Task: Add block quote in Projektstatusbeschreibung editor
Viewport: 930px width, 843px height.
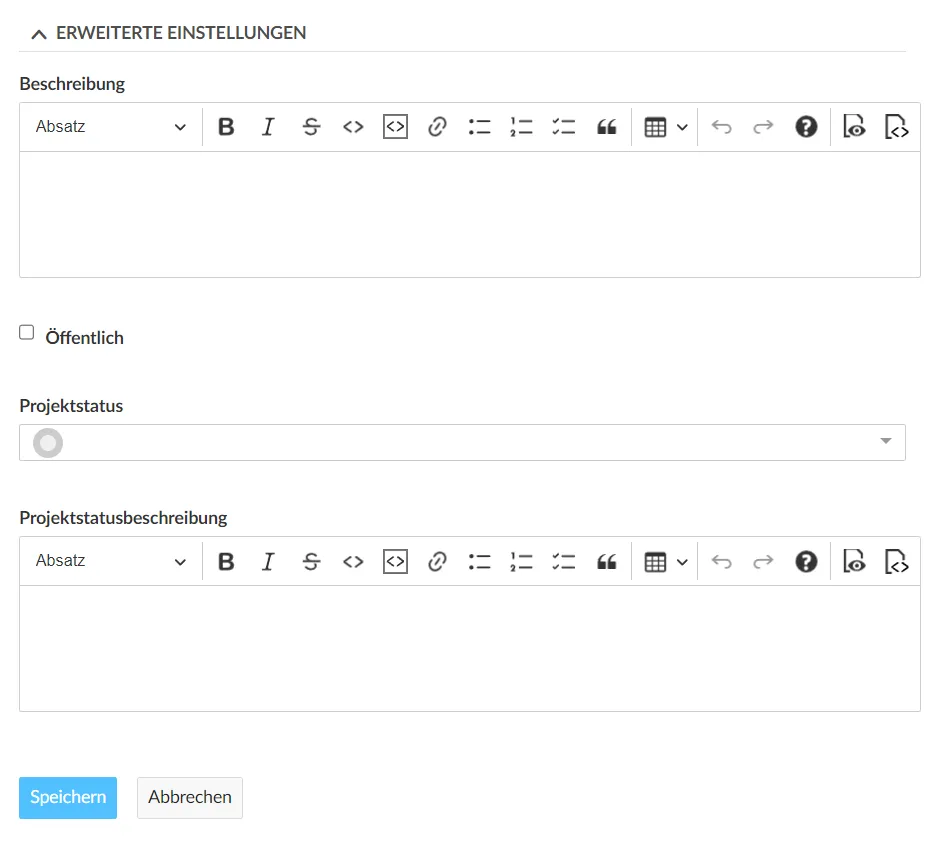Action: (x=606, y=561)
